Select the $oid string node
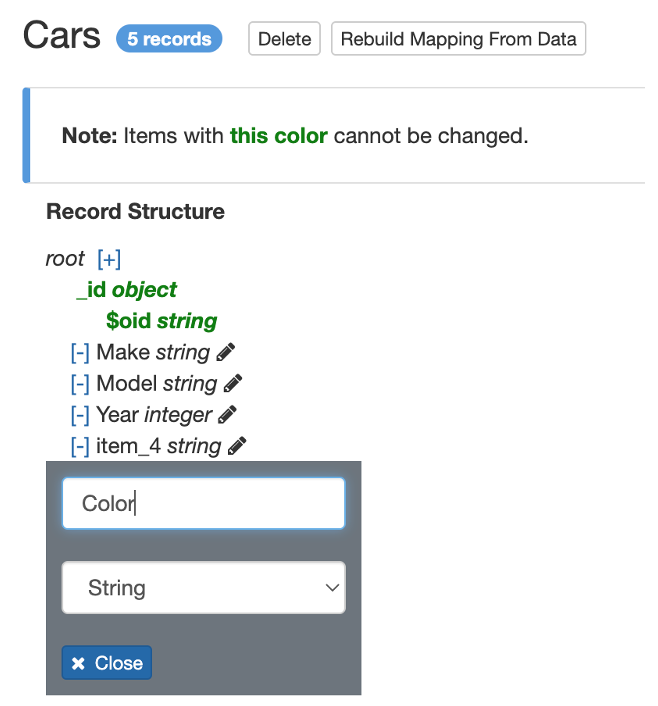658x706 pixels. pos(161,321)
